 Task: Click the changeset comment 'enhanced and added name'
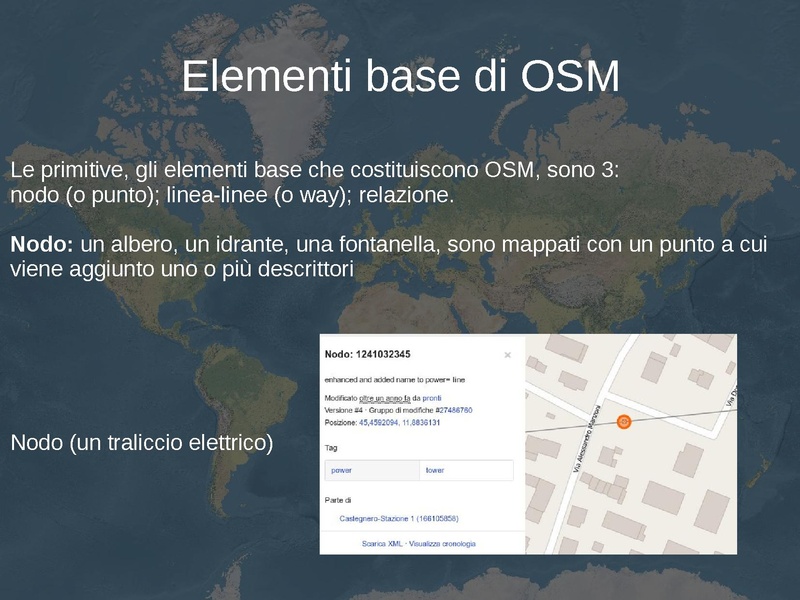[x=394, y=380]
